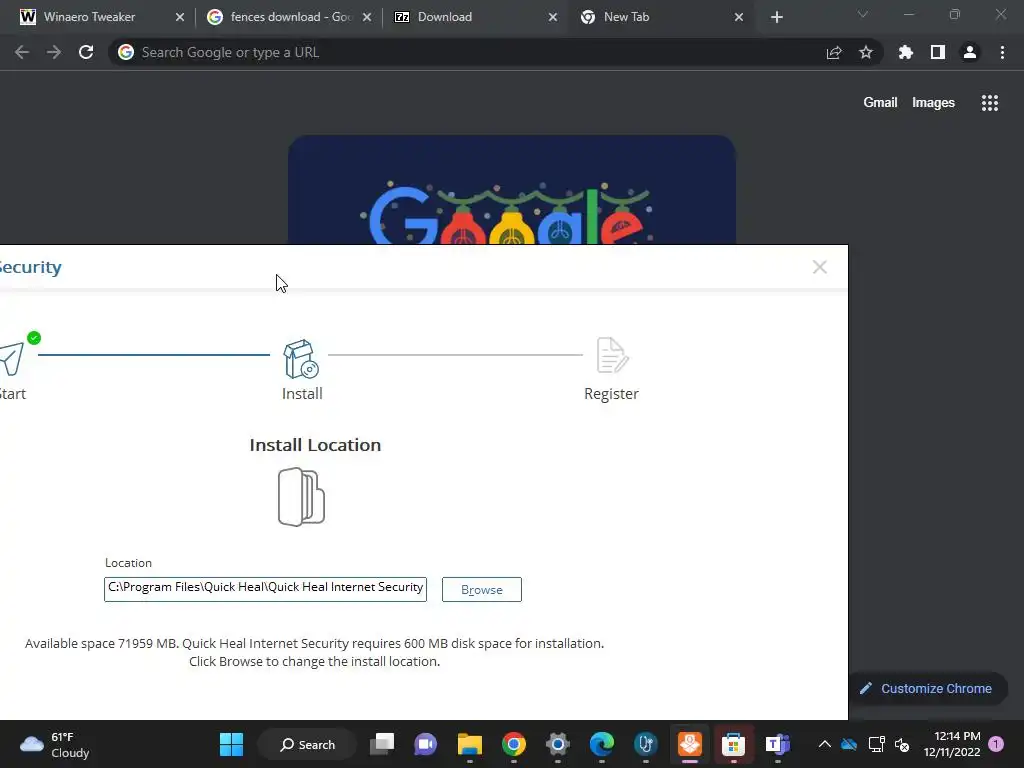Click the Browse button for install location
Image resolution: width=1024 pixels, height=768 pixels.
[x=481, y=589]
